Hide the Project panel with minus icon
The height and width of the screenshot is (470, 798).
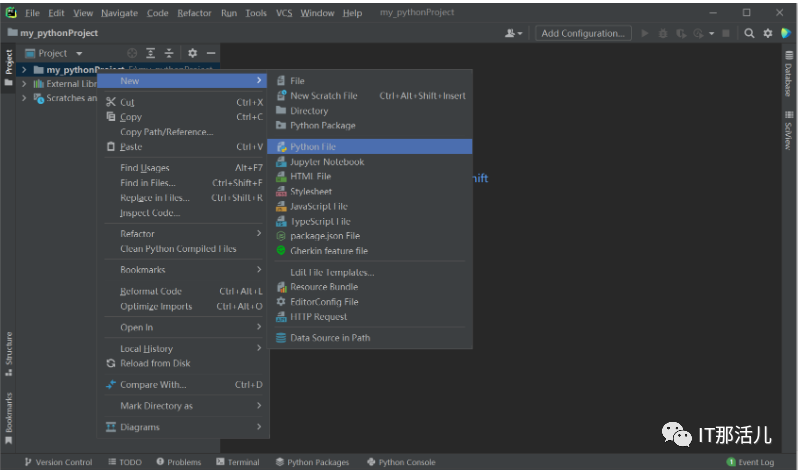click(x=211, y=53)
